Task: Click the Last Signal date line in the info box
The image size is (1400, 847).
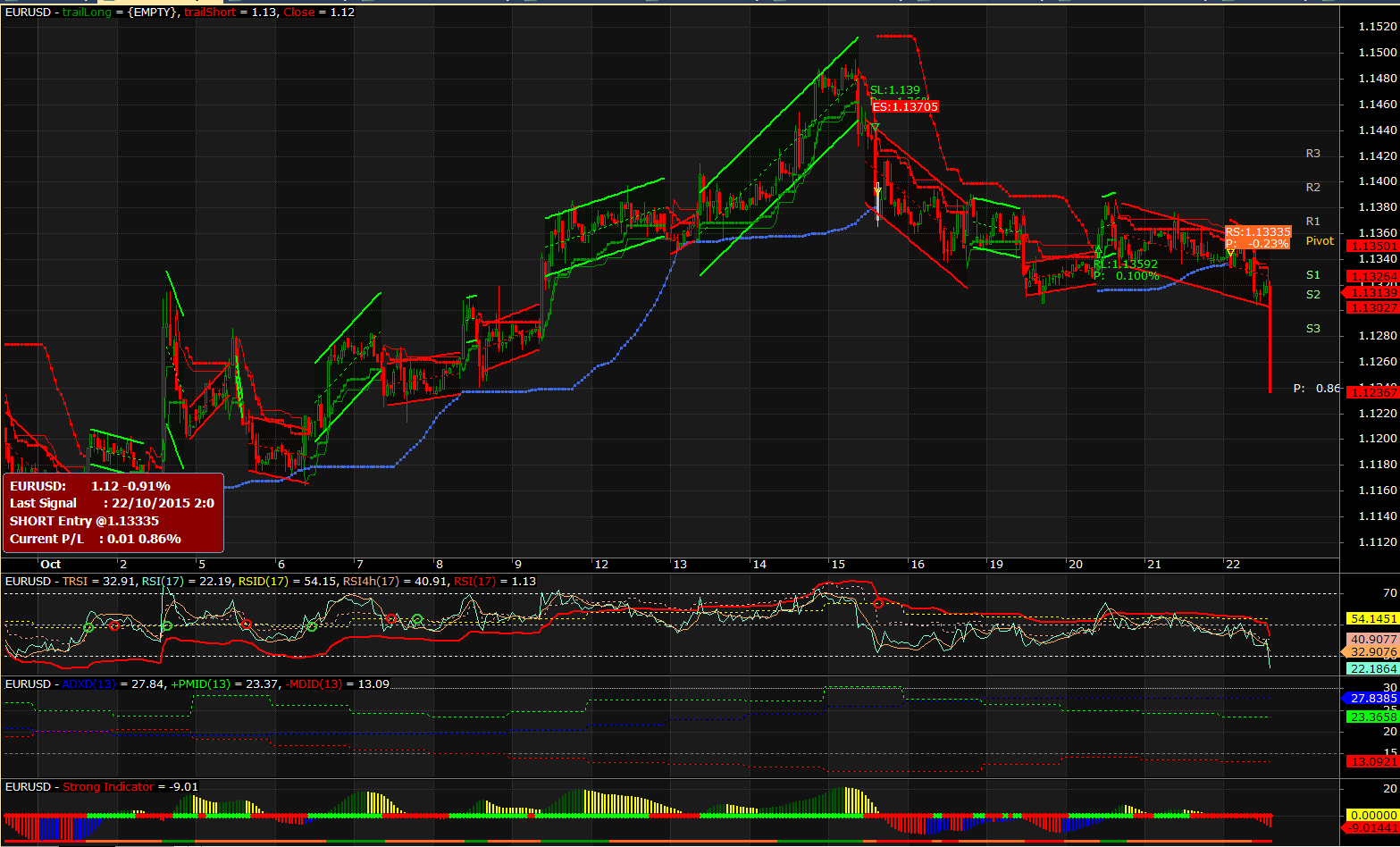Action: pyautogui.click(x=112, y=503)
